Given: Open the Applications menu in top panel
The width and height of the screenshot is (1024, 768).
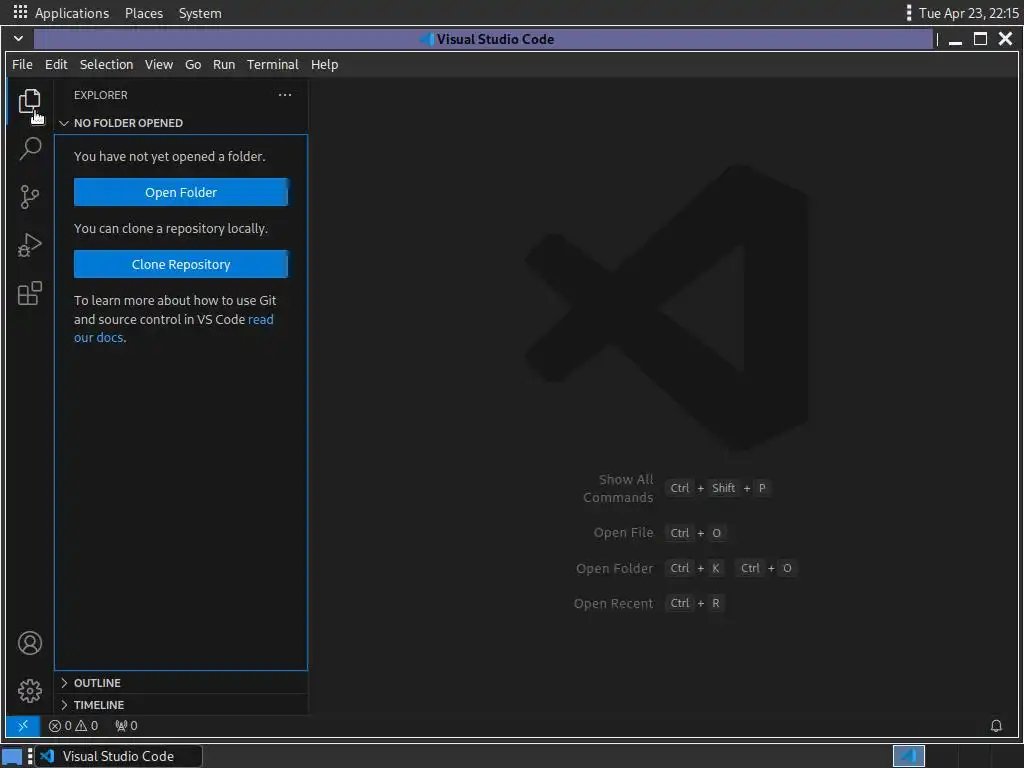Looking at the screenshot, I should 61,13.
